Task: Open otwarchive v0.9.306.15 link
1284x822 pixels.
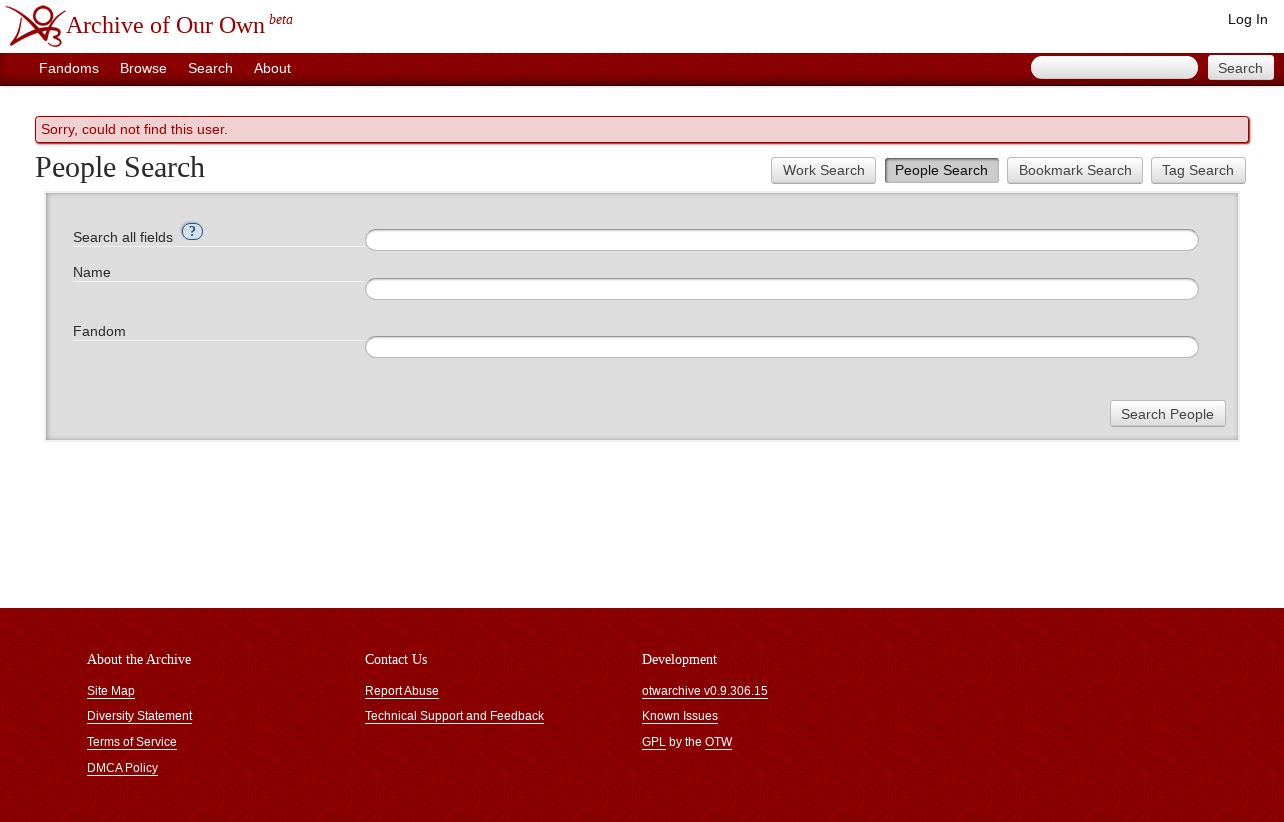Action: coord(705,691)
